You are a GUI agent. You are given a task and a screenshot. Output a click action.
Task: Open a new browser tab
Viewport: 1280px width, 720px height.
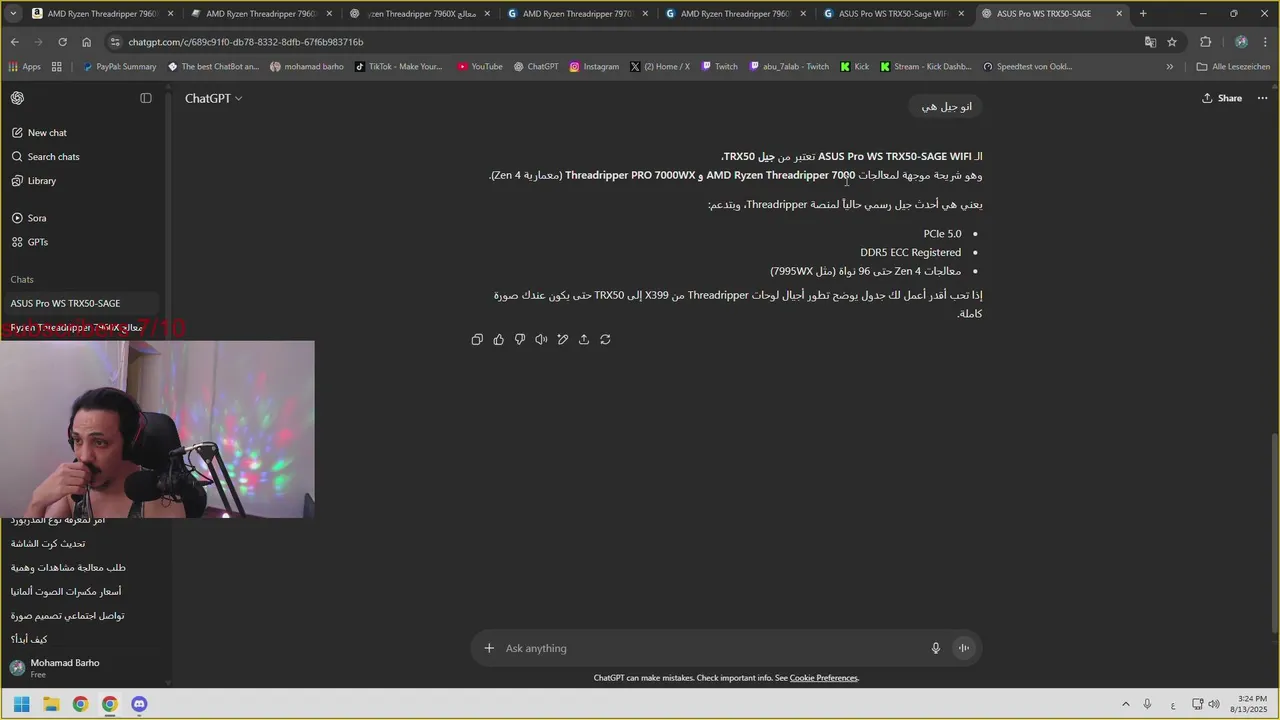click(1143, 14)
